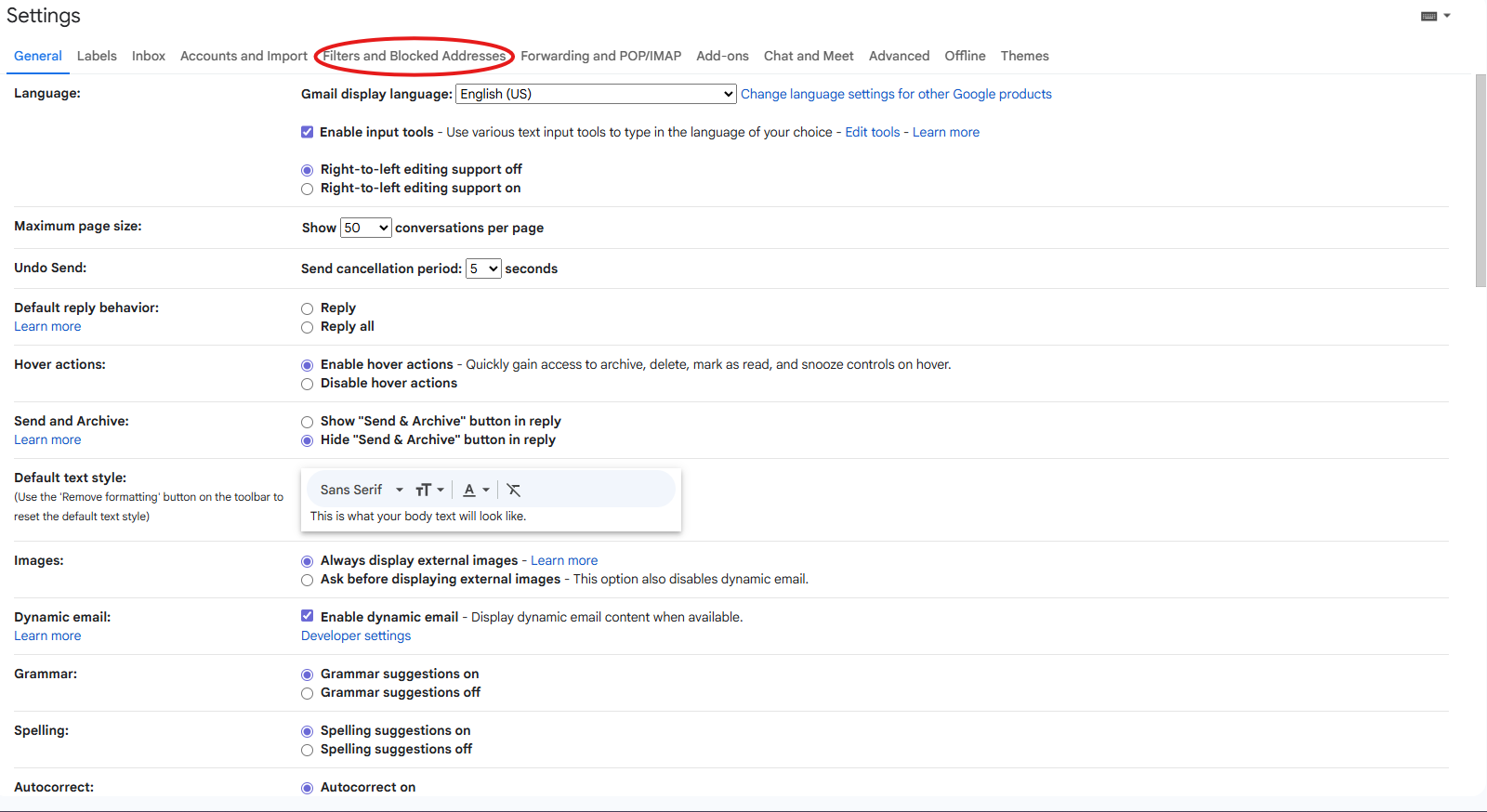1487x812 pixels.
Task: Open the text size tool in Default text style
Action: pos(429,490)
